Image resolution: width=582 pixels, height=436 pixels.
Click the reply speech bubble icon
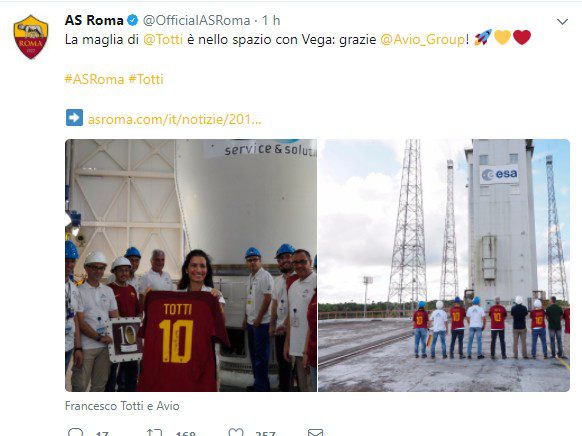click(76, 432)
